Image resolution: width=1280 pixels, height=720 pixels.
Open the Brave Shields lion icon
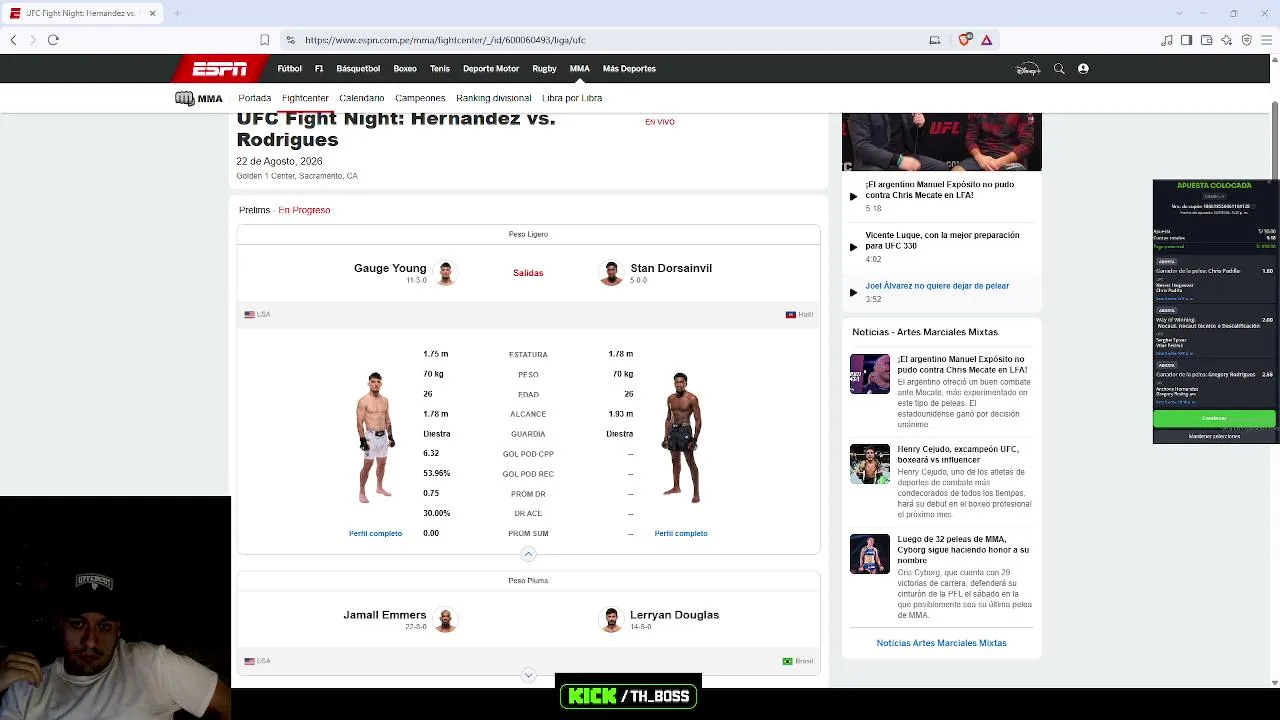[964, 40]
